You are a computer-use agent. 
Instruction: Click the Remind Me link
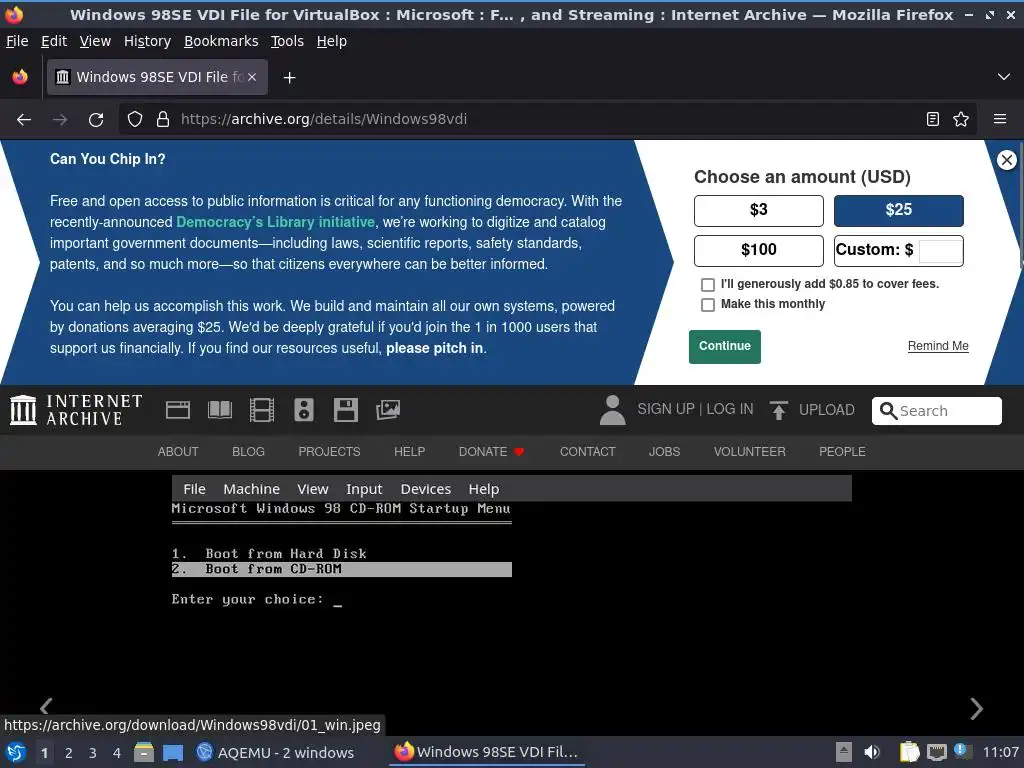tap(938, 346)
